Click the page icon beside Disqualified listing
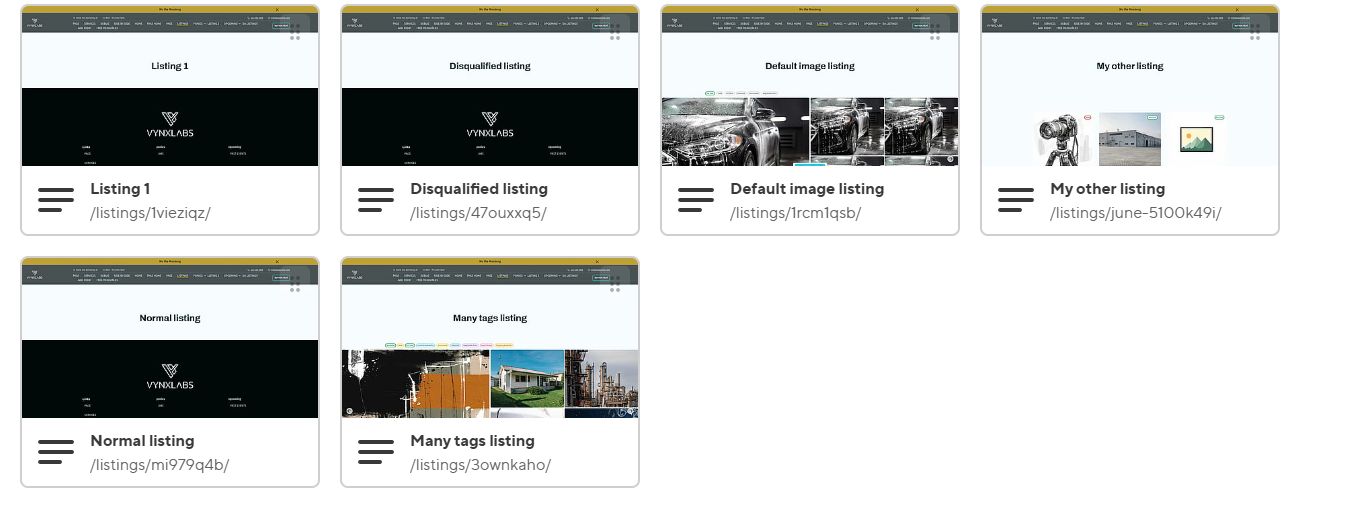 (376, 200)
